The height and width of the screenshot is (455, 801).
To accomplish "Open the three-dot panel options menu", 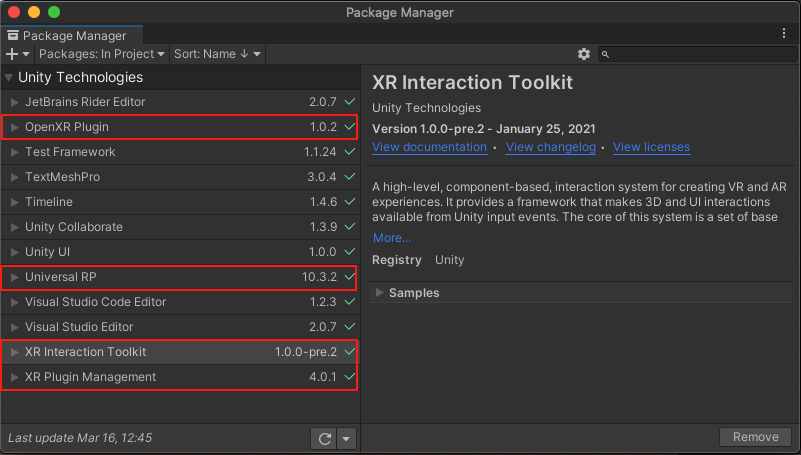I will [784, 34].
